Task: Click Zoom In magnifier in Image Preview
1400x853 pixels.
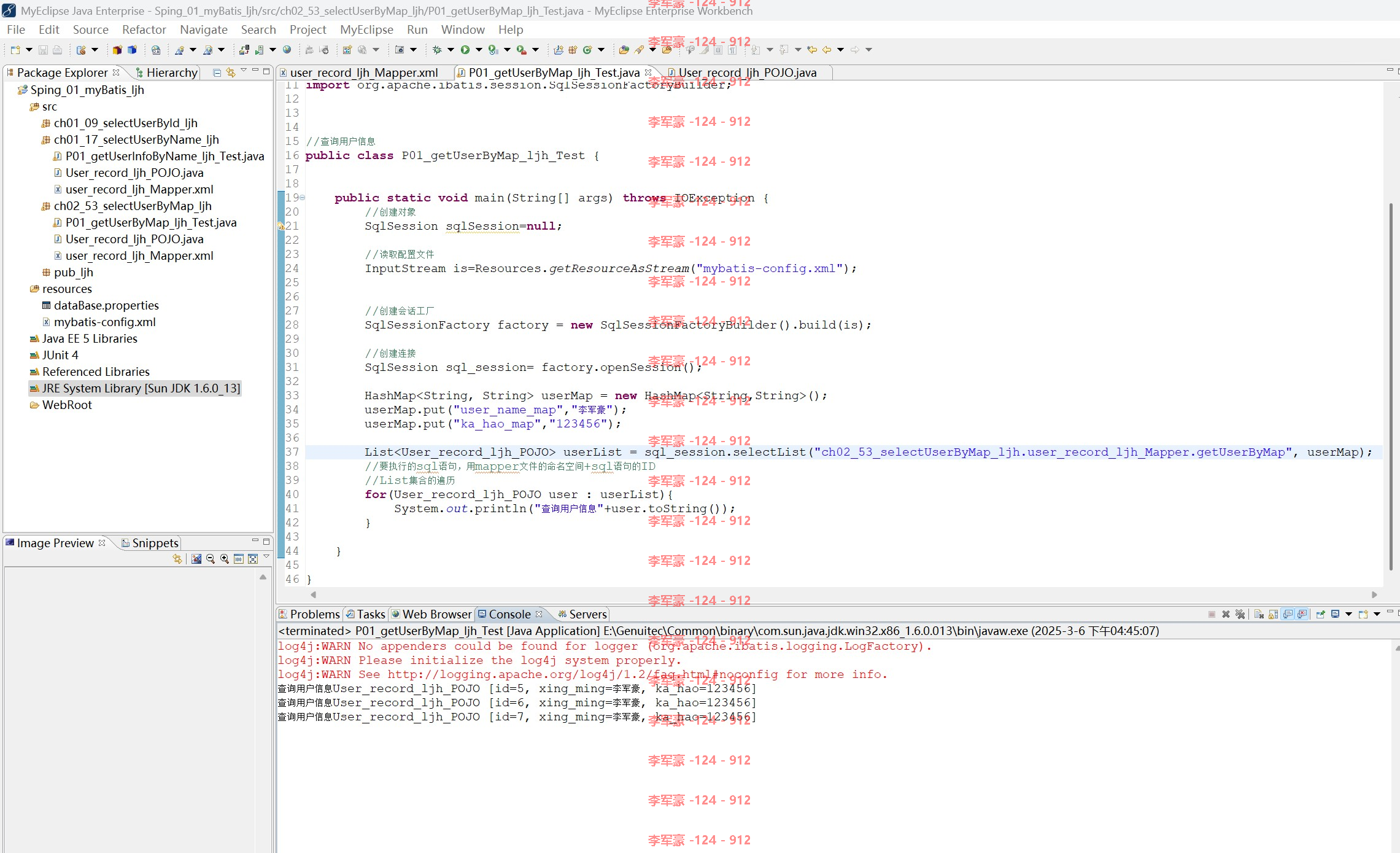Action: pos(225,559)
